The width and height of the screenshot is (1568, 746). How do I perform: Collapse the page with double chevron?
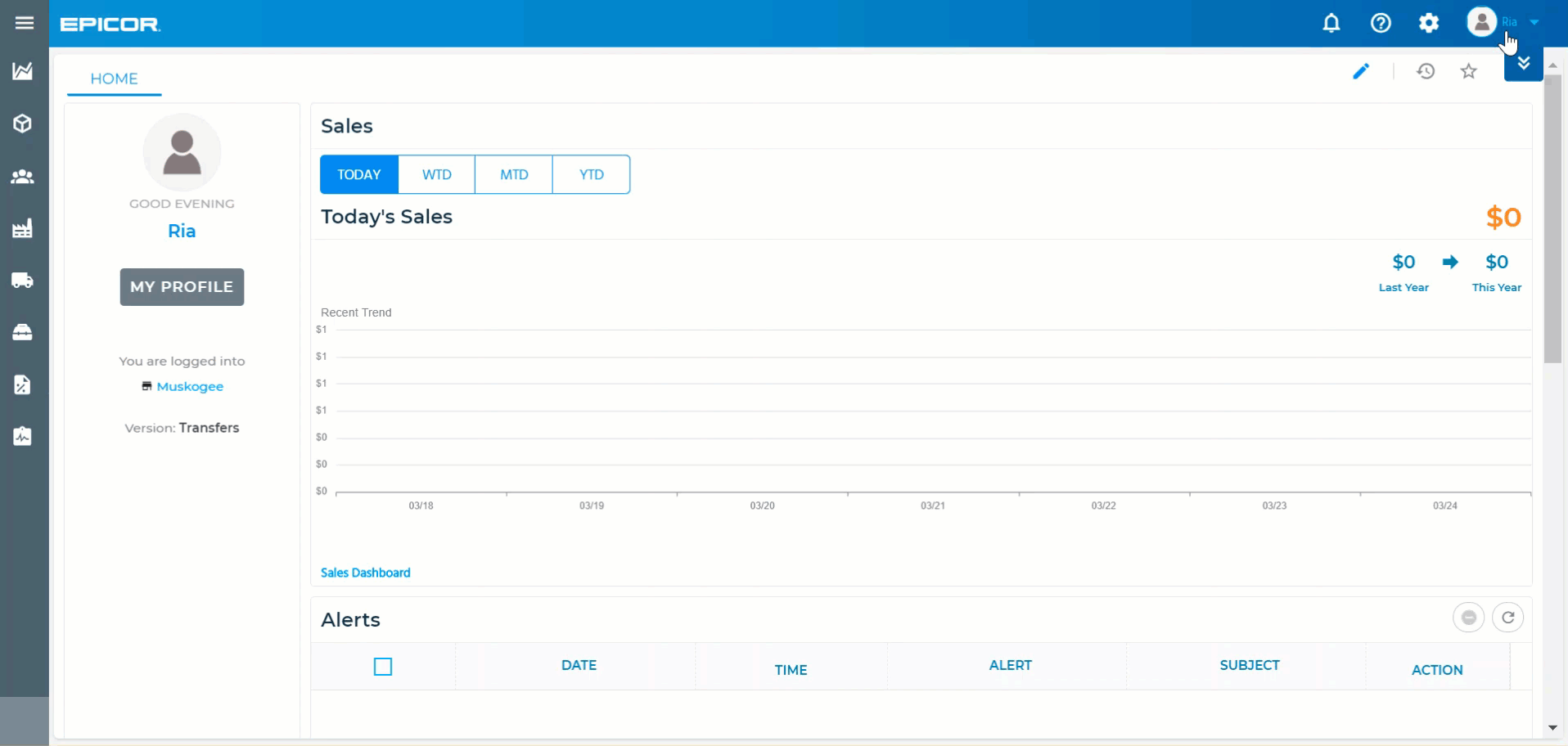click(x=1523, y=63)
